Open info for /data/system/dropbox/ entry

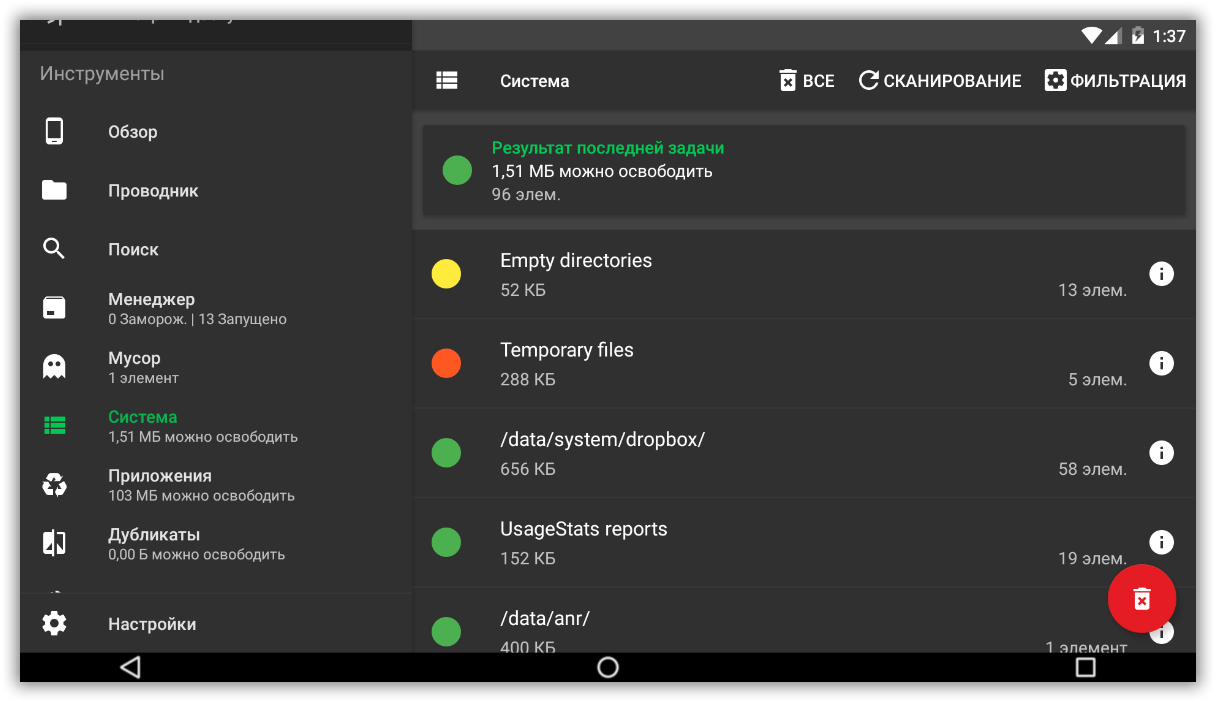1160,453
